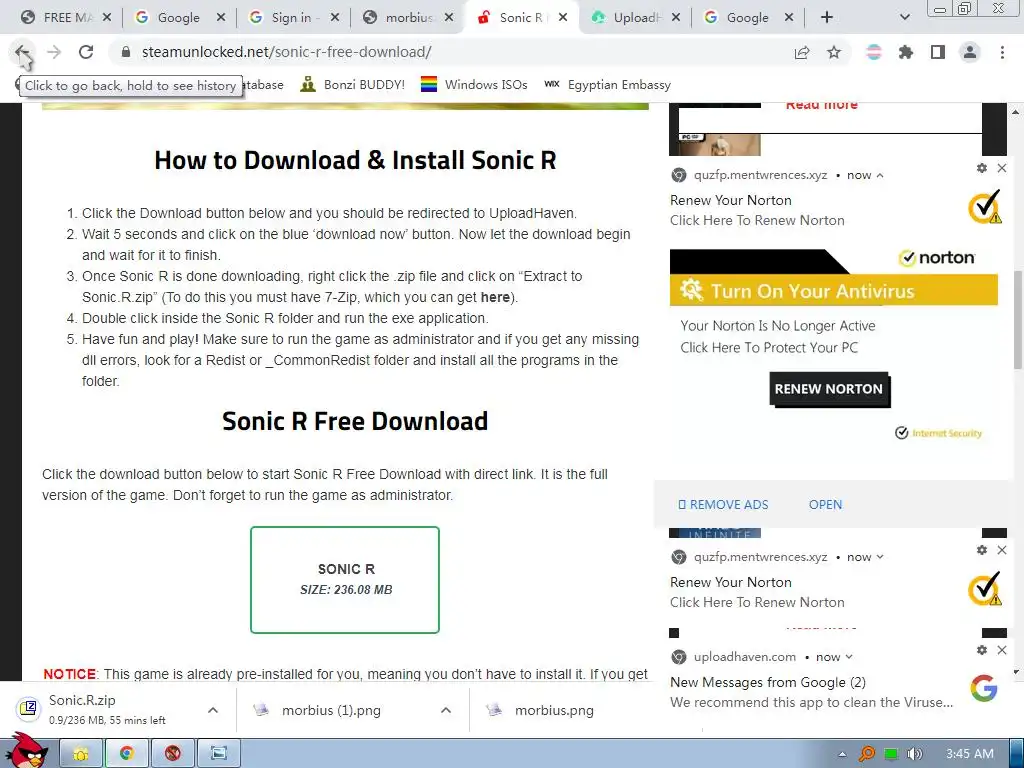Click the volume speaker tray icon

coord(915,754)
